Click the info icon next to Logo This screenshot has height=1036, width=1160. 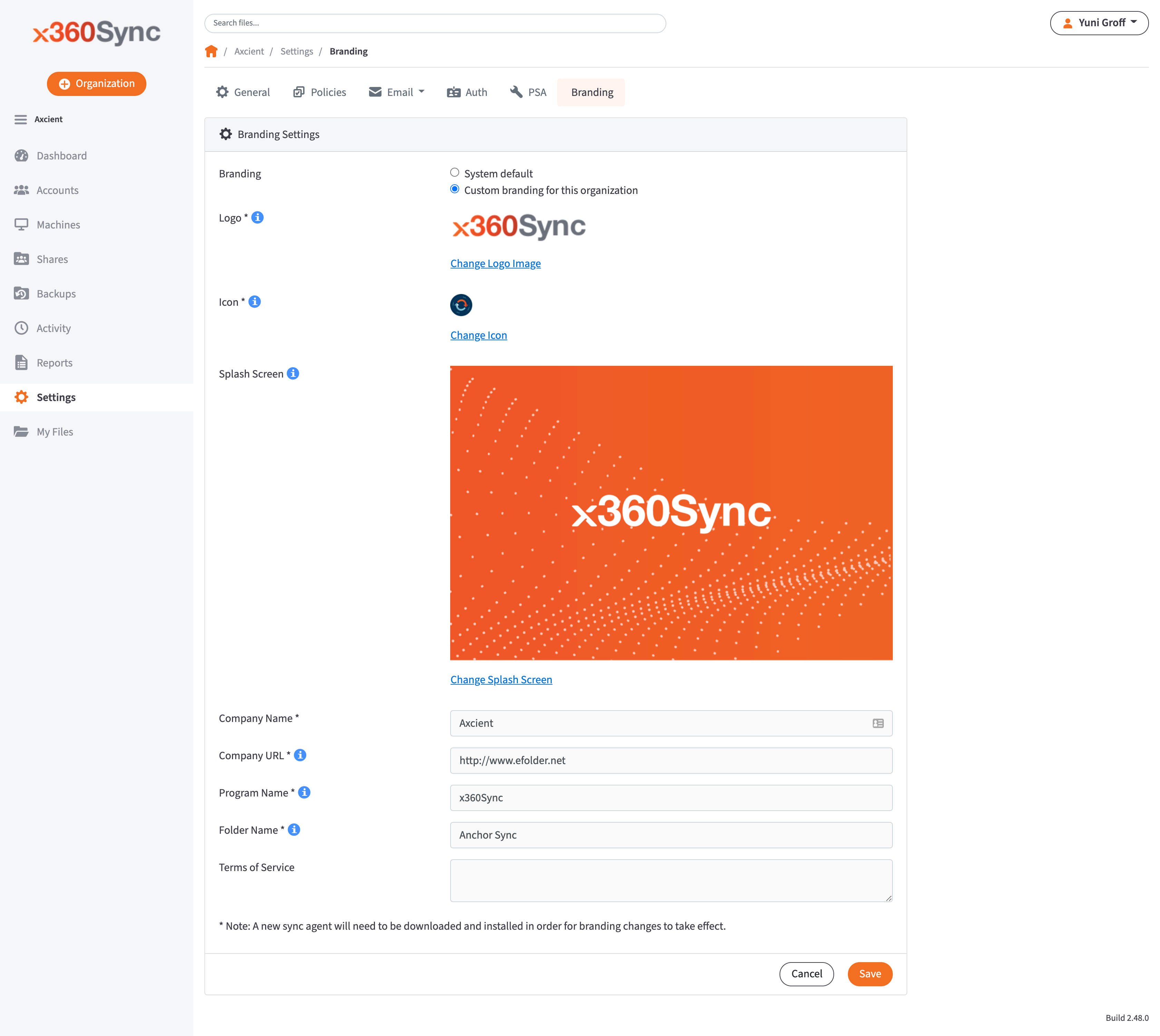(258, 217)
